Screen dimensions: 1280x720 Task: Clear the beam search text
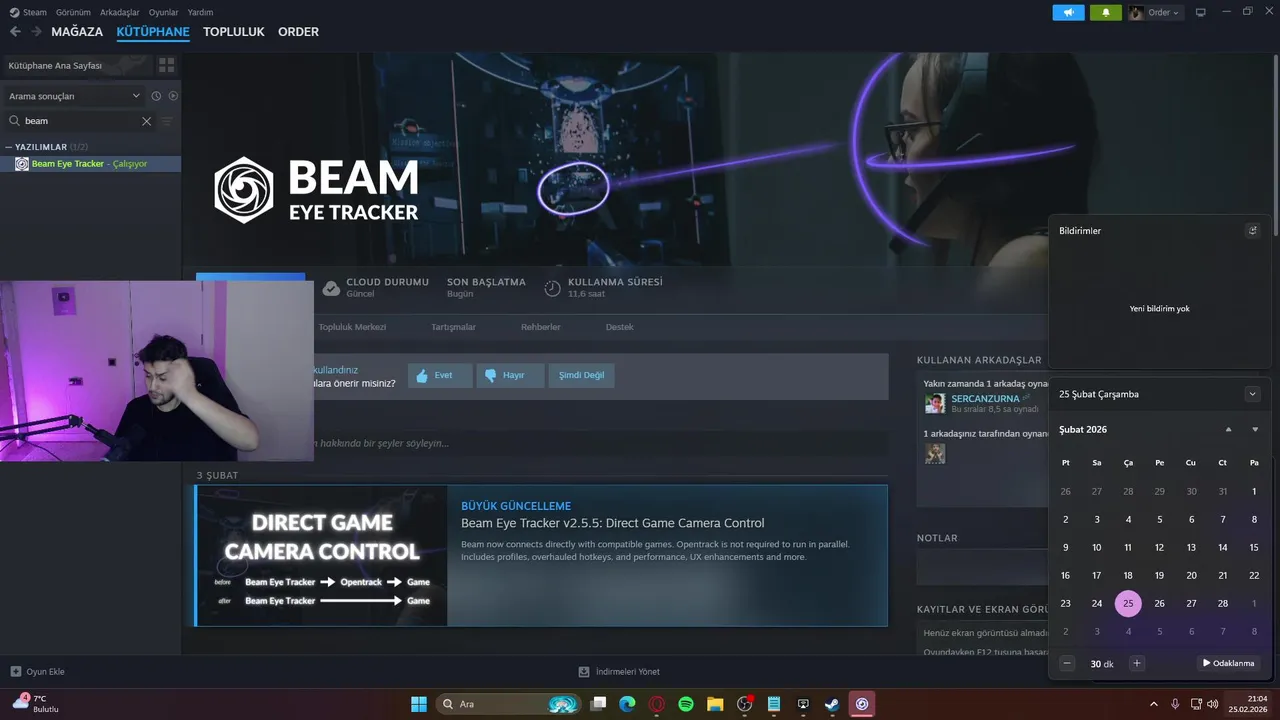tap(146, 121)
